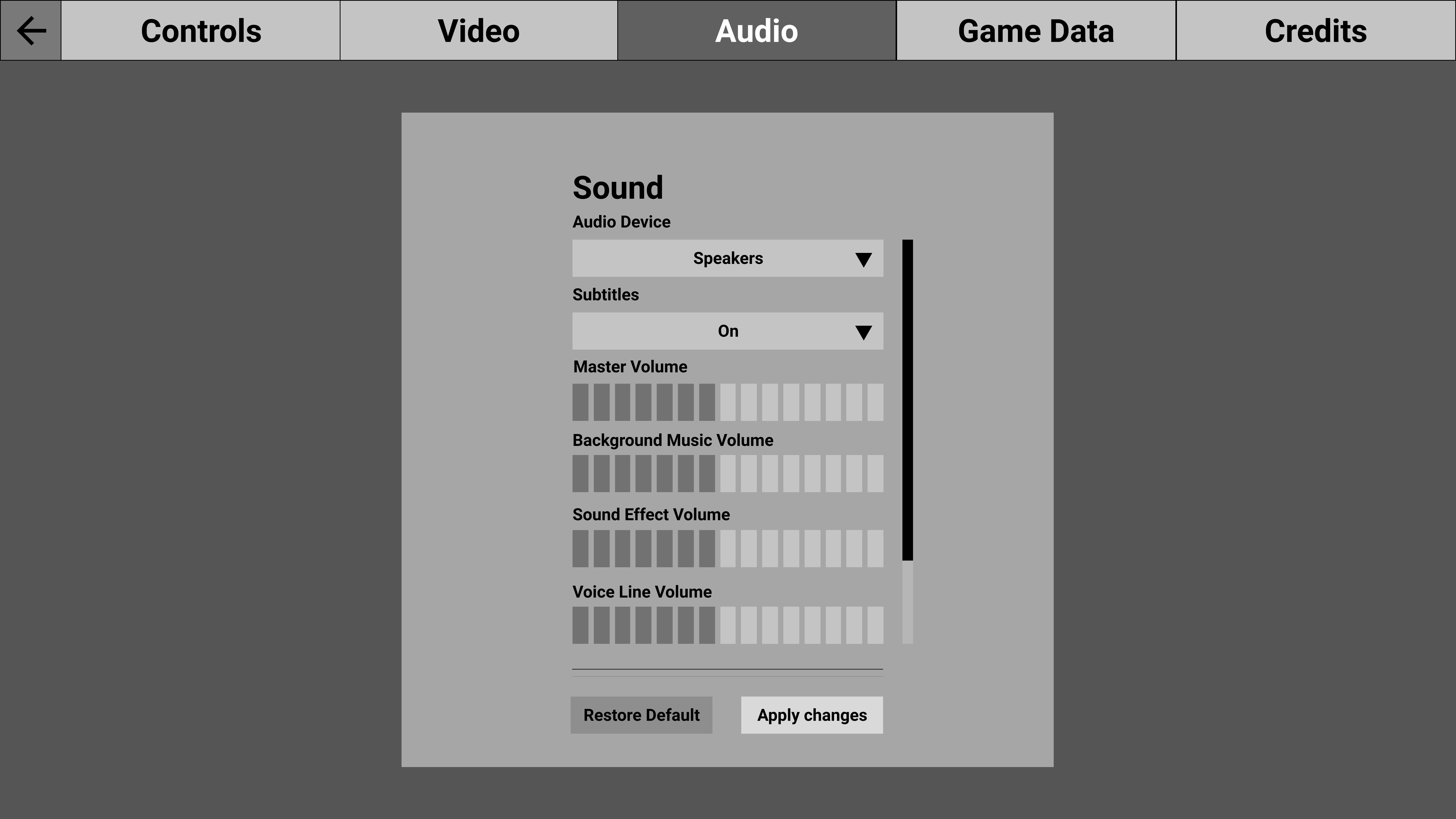Set Master Volume to the last segment
1456x819 pixels.
pos(875,402)
